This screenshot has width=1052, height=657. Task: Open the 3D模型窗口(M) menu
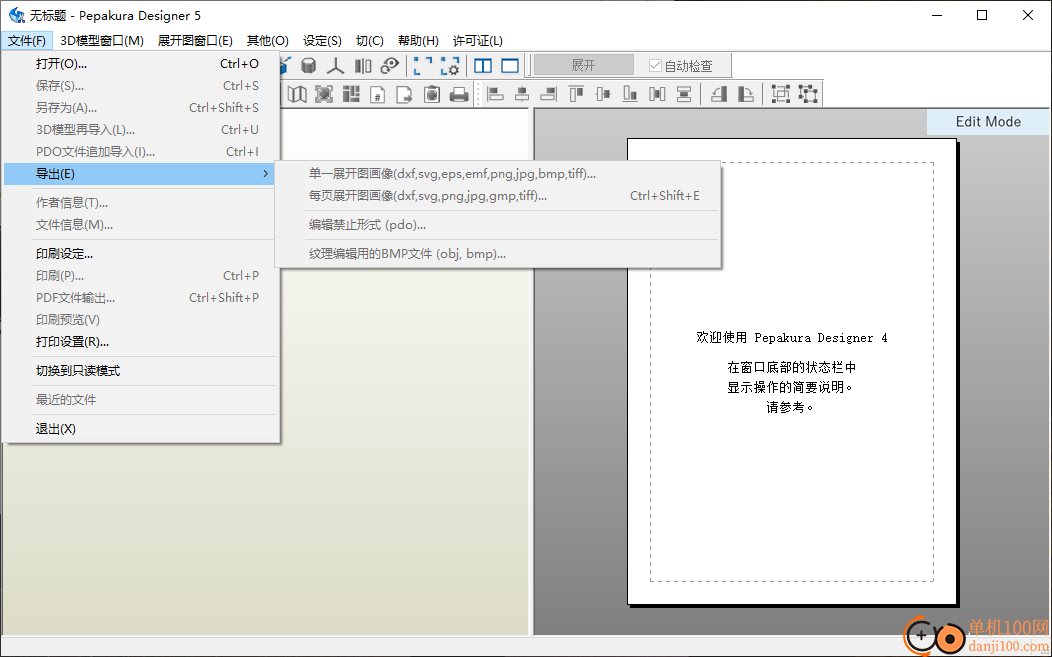pos(102,40)
